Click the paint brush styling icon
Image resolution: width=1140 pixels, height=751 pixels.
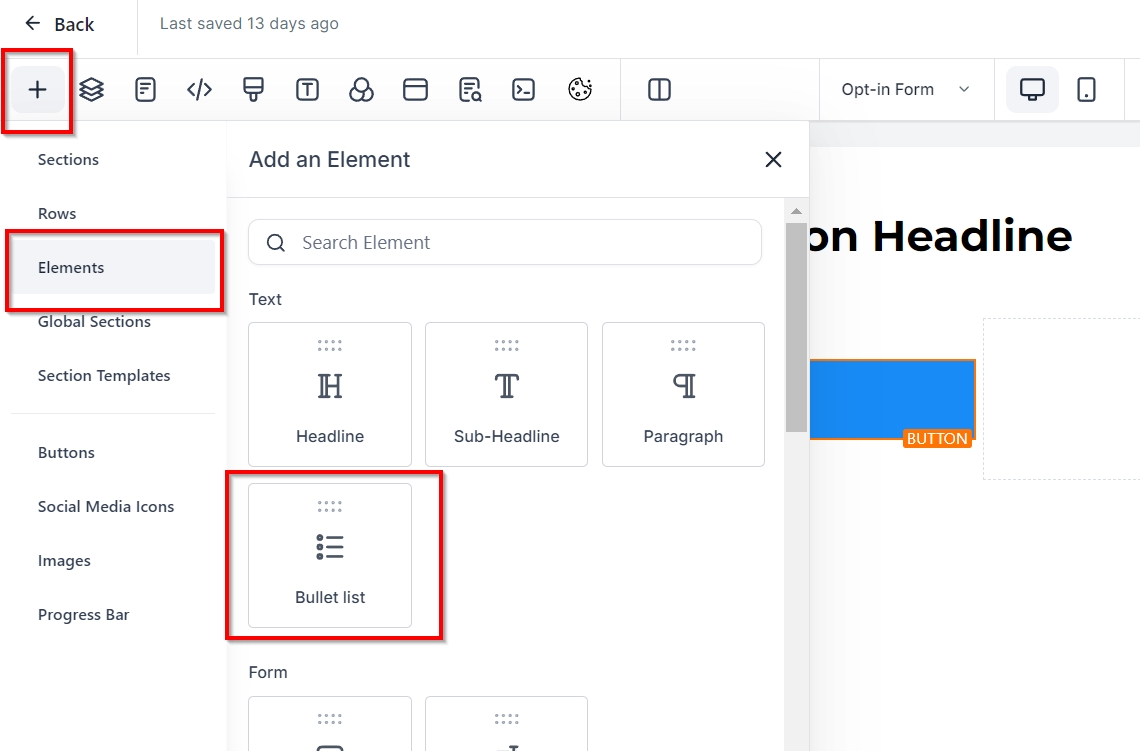click(x=253, y=90)
